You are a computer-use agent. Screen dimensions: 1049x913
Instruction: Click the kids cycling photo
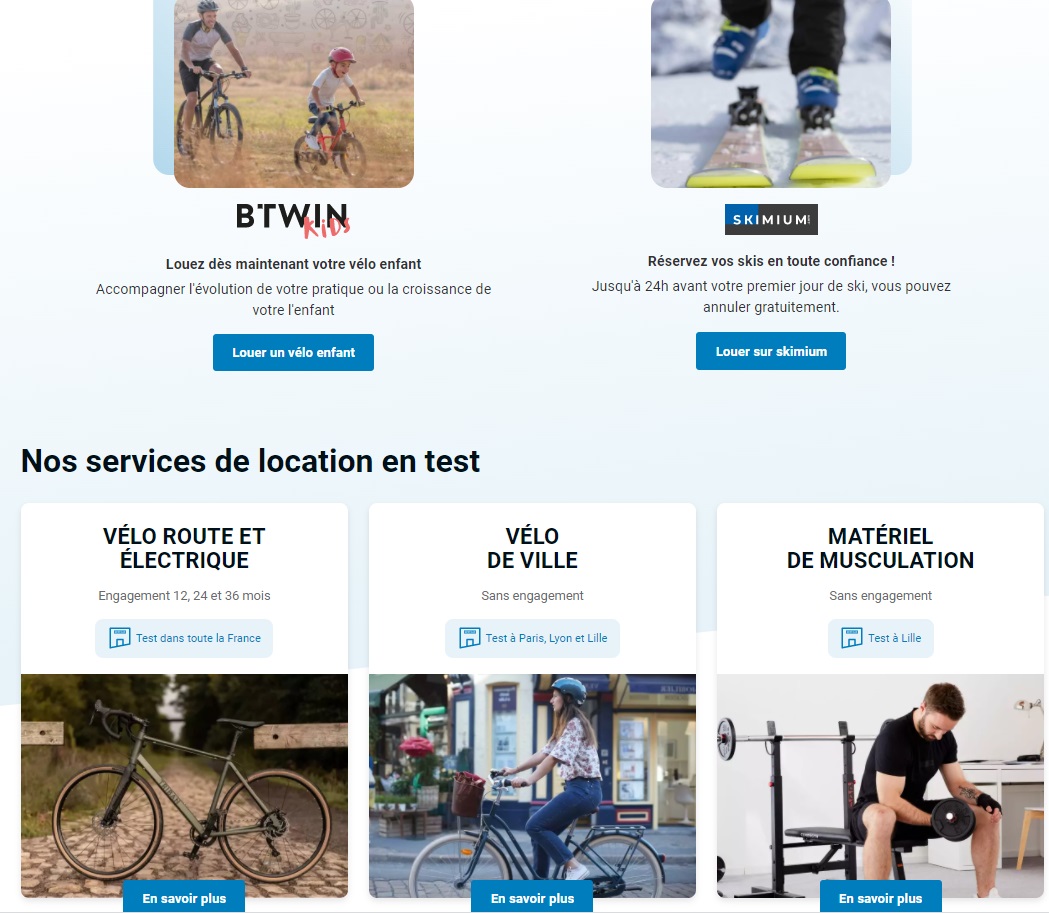point(294,93)
